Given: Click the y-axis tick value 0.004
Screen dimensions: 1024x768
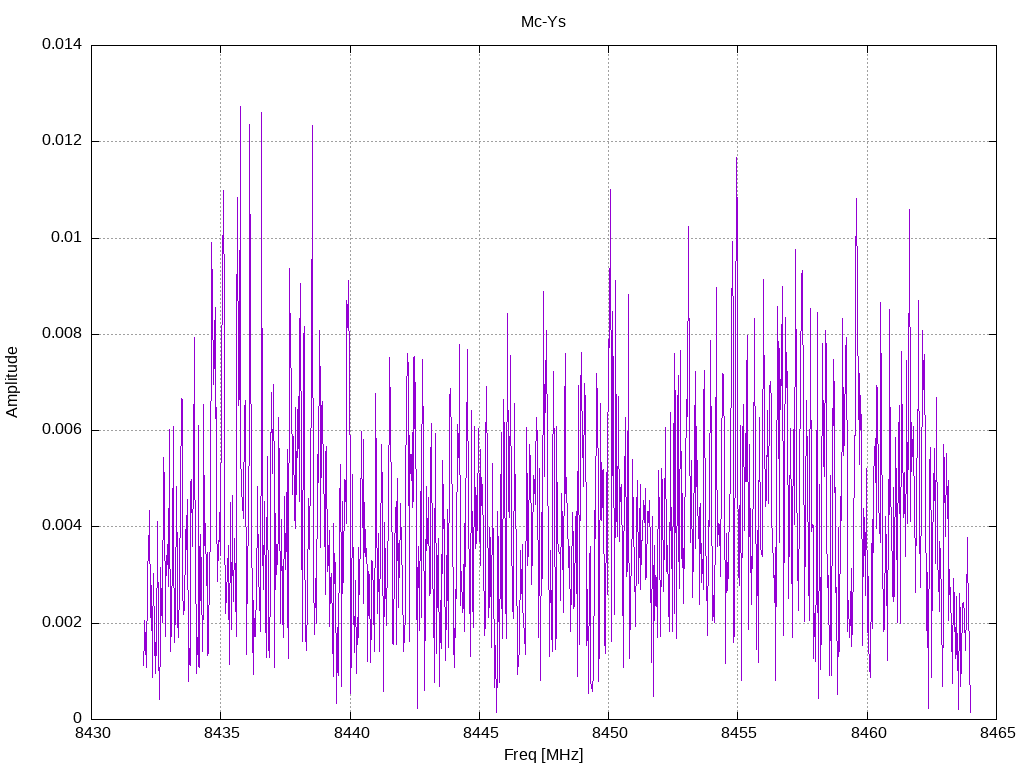Looking at the screenshot, I should click(62, 526).
